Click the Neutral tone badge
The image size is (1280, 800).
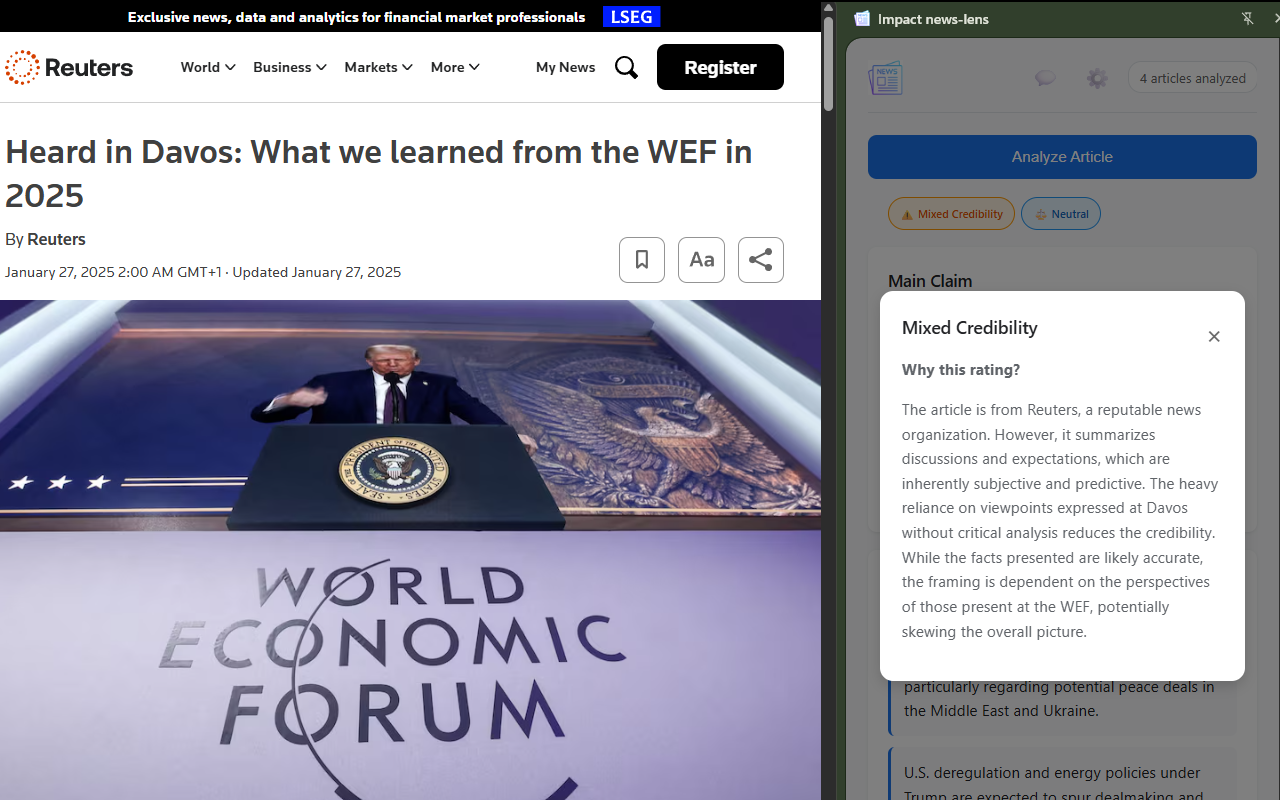click(1061, 214)
